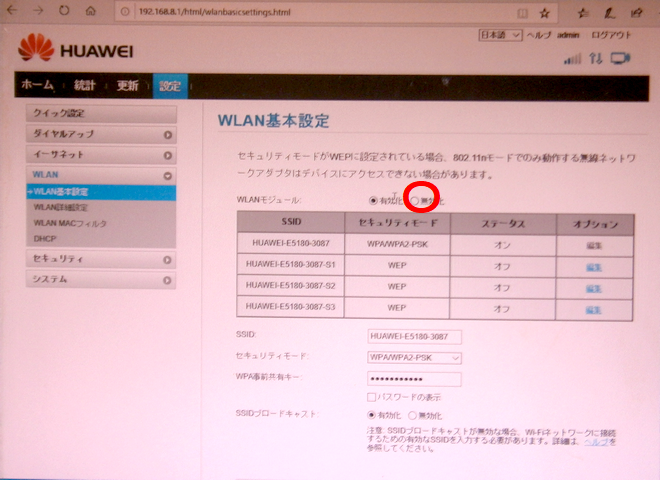The width and height of the screenshot is (660, 480).
Task: Open the 更新 tab
Action: click(x=128, y=85)
